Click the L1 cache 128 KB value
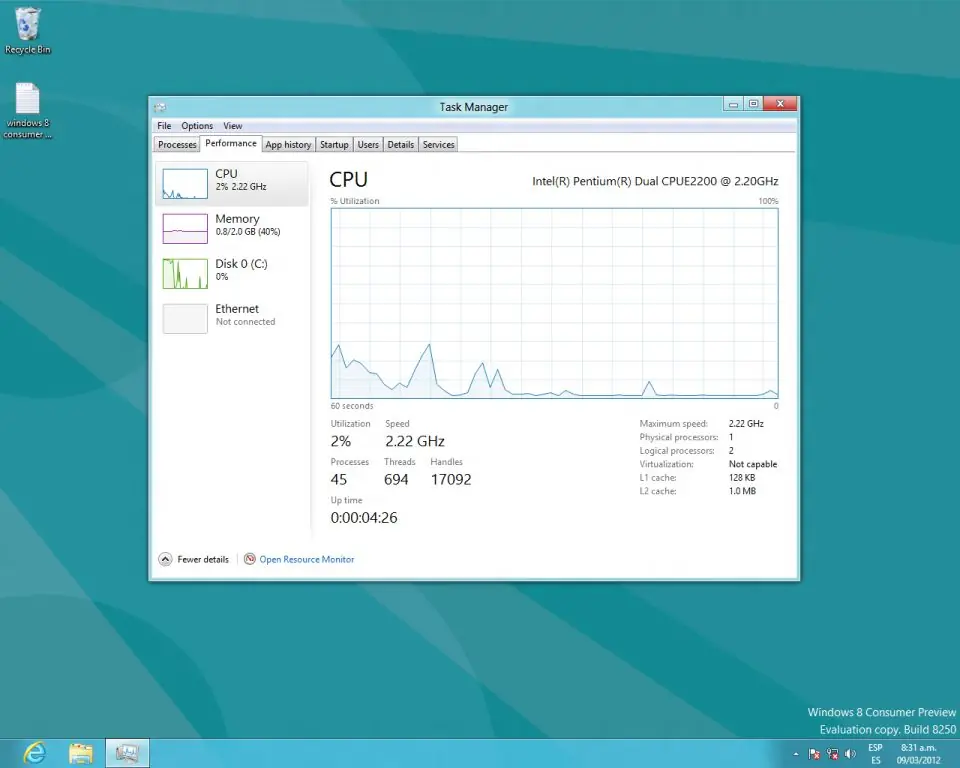 coord(741,478)
